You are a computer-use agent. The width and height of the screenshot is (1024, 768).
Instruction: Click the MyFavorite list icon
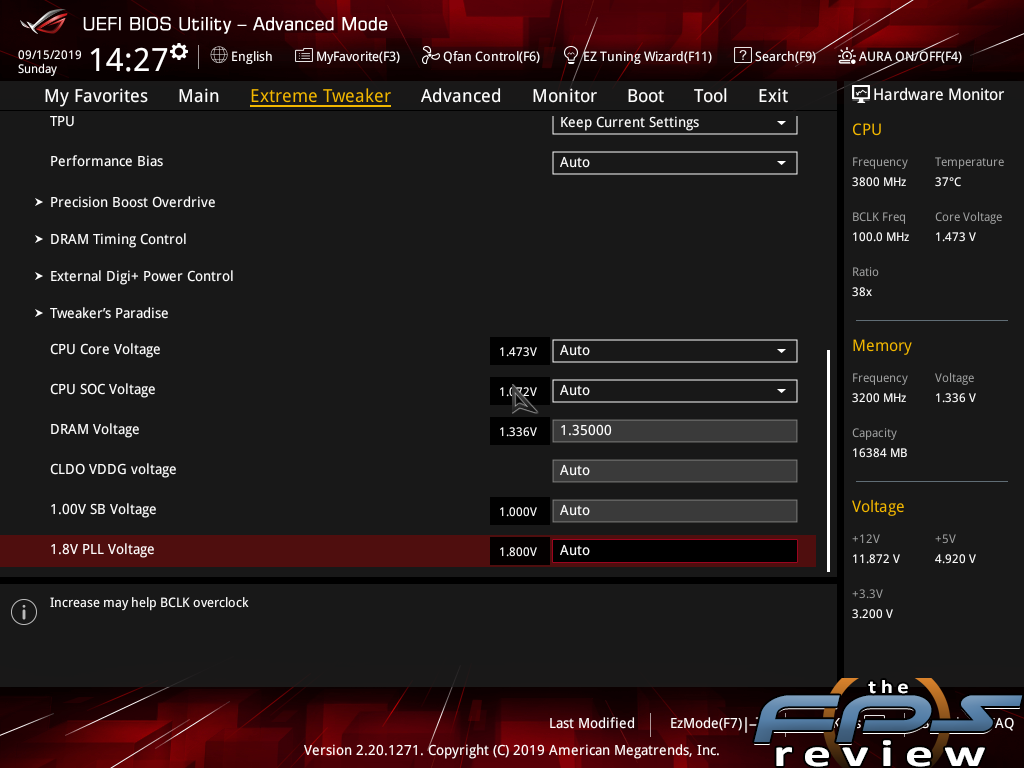[x=303, y=56]
